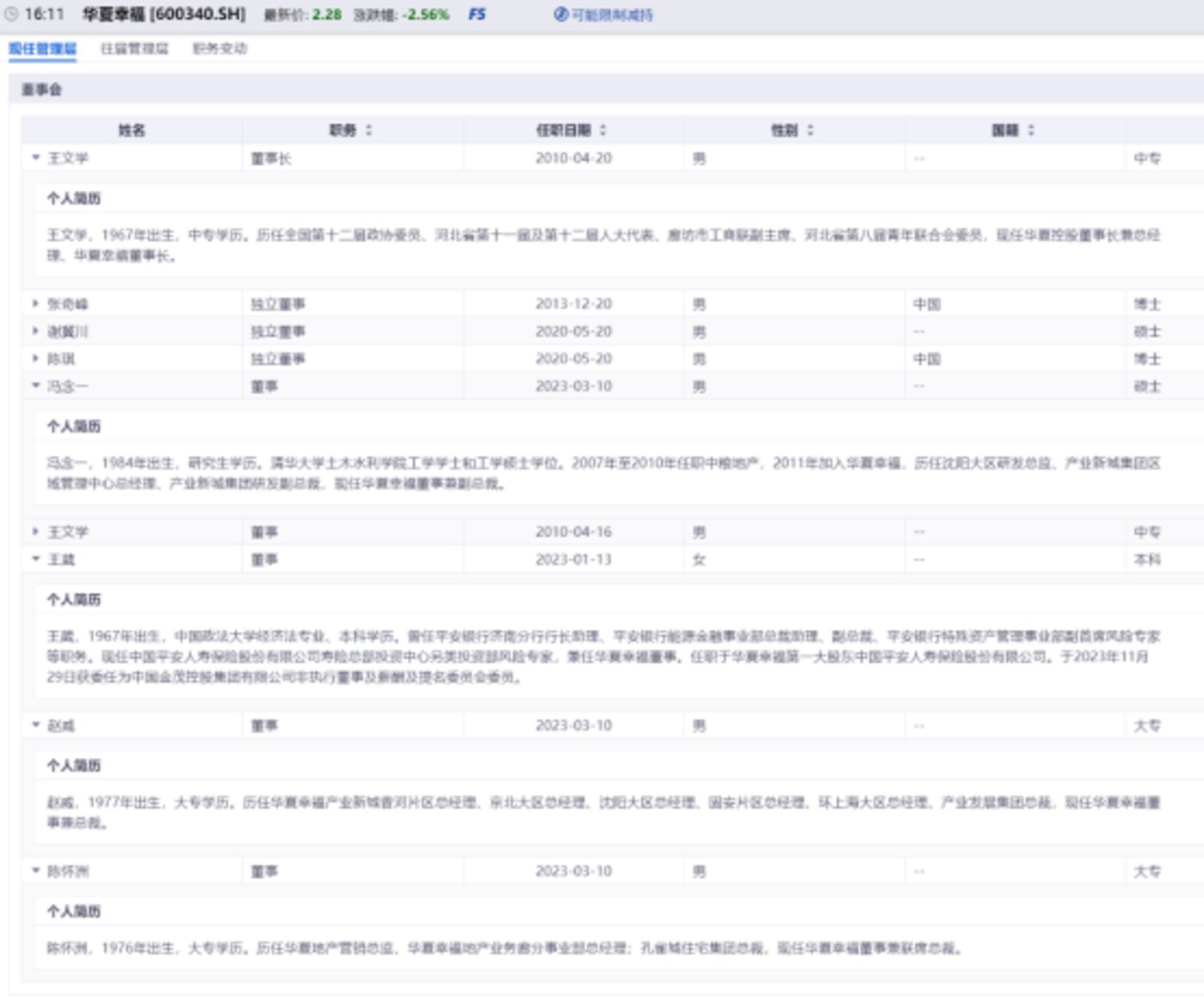Screen dimensions: 1204x1000
Task: Click the 可能限制减持 link
Action: (612, 15)
